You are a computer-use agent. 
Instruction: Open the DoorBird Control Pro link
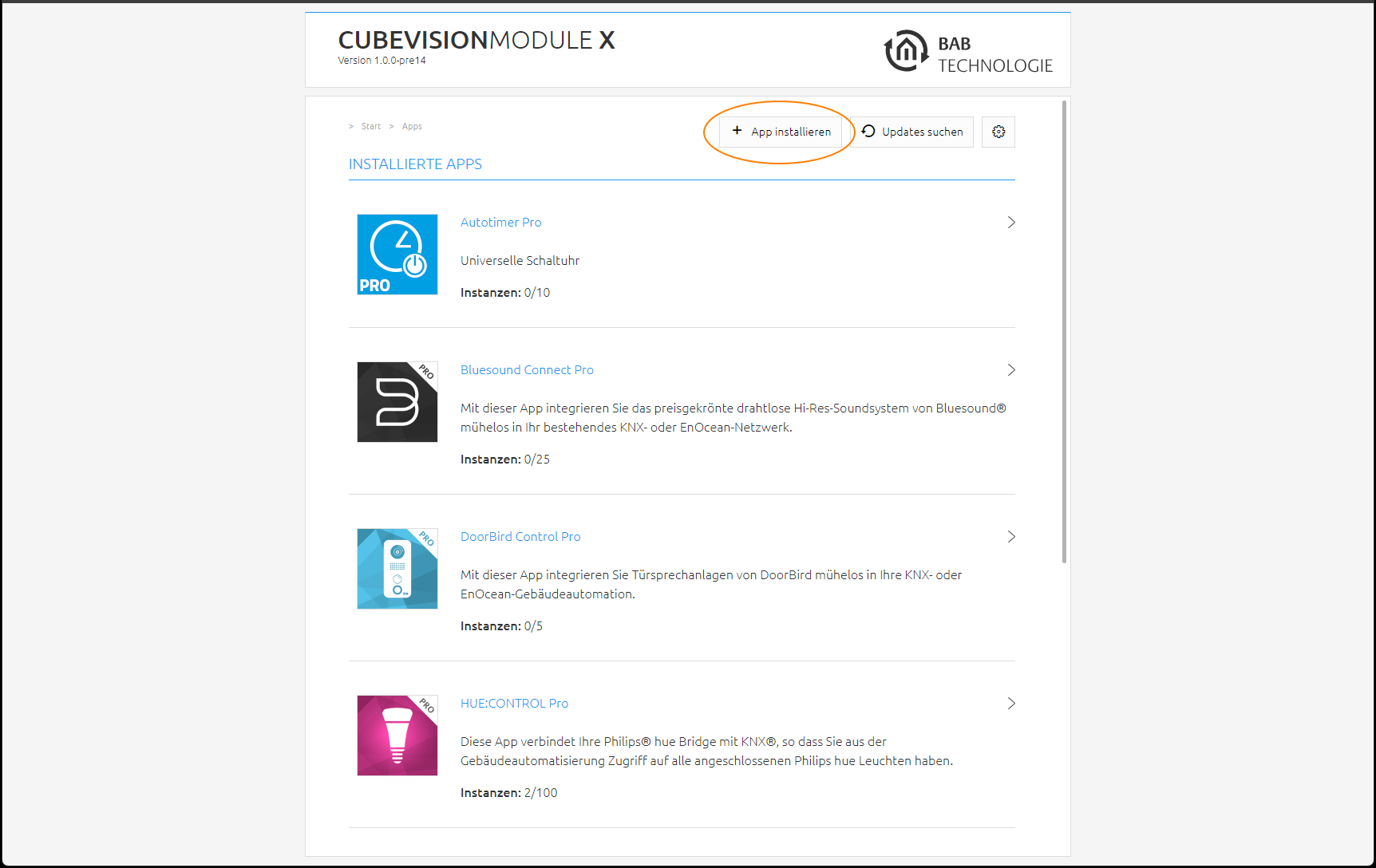point(520,537)
